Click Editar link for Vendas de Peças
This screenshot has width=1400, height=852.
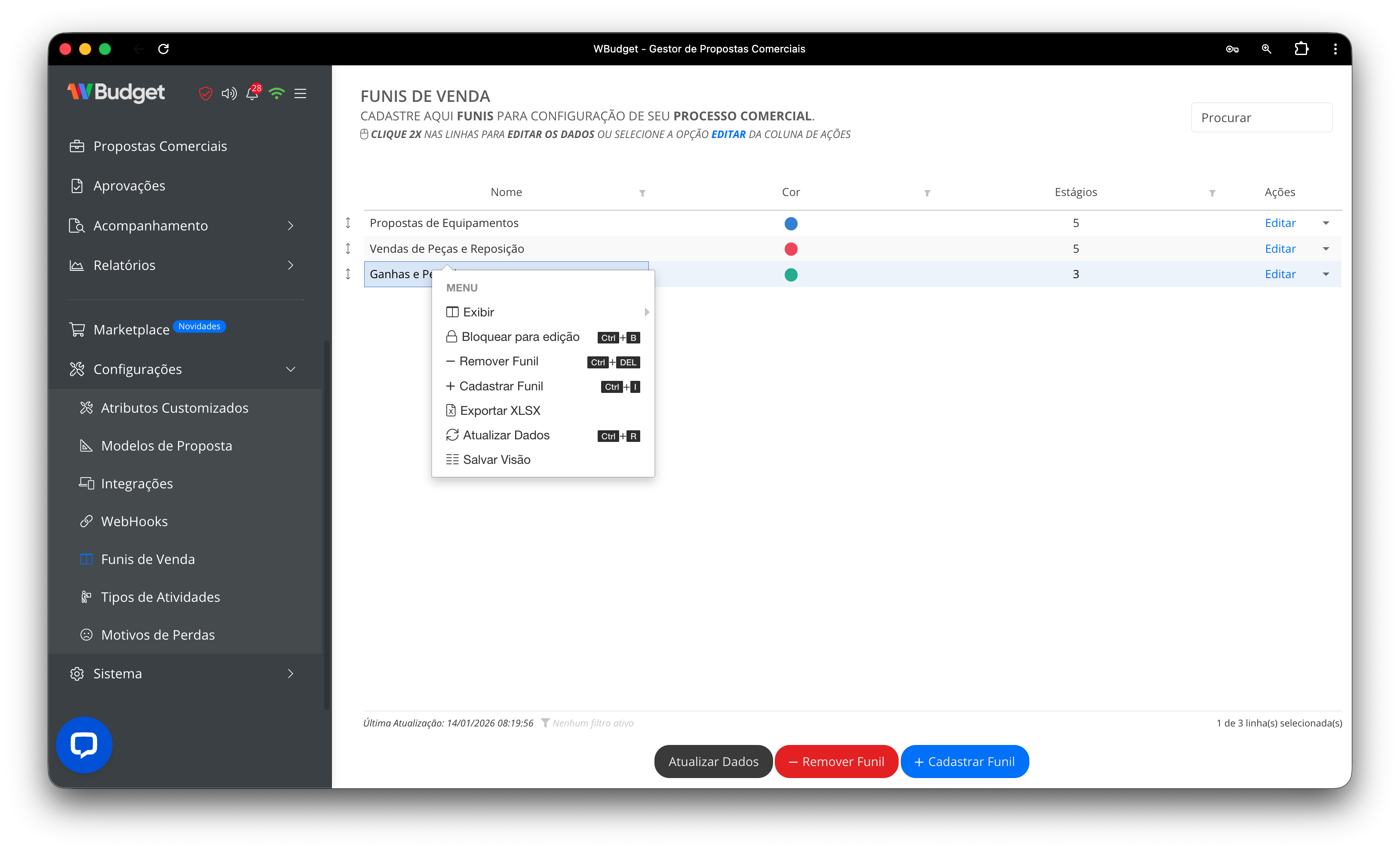coord(1280,249)
